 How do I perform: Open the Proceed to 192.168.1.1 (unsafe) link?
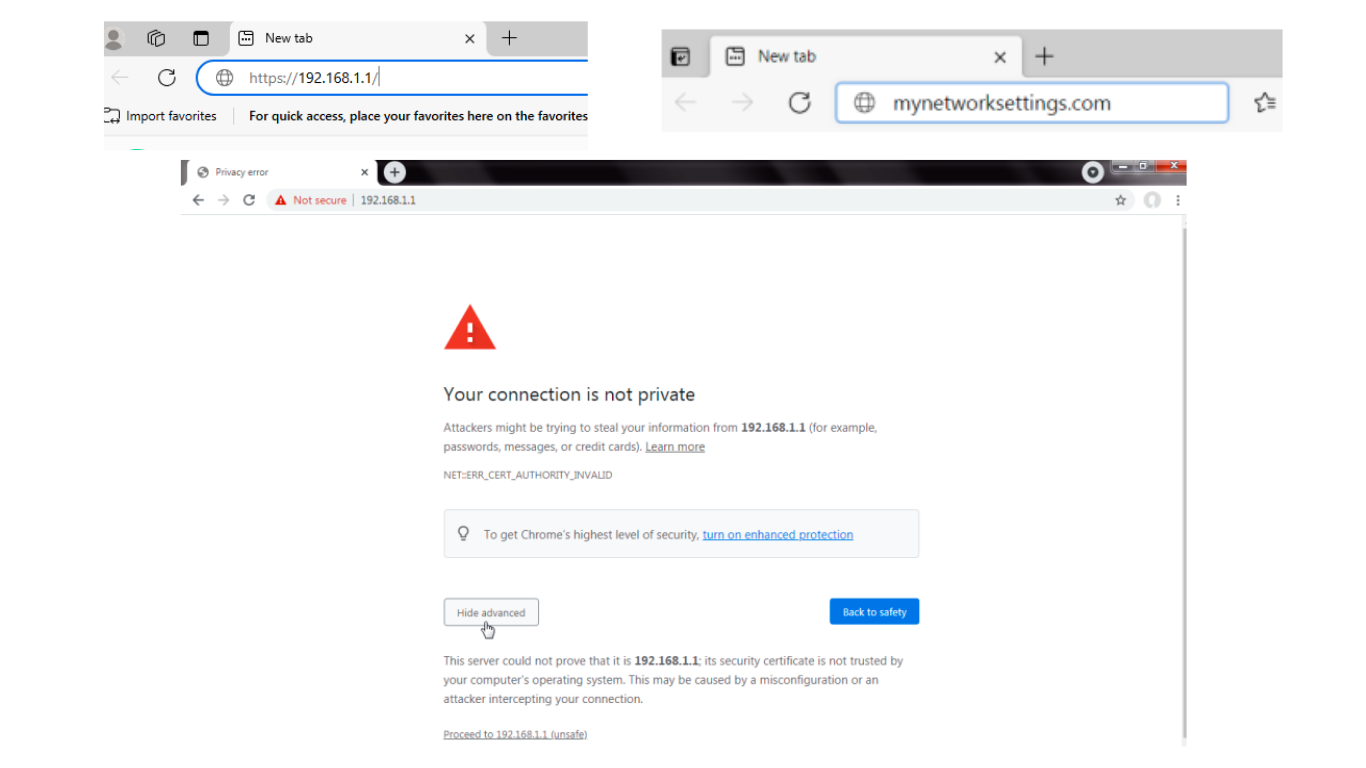click(x=515, y=734)
